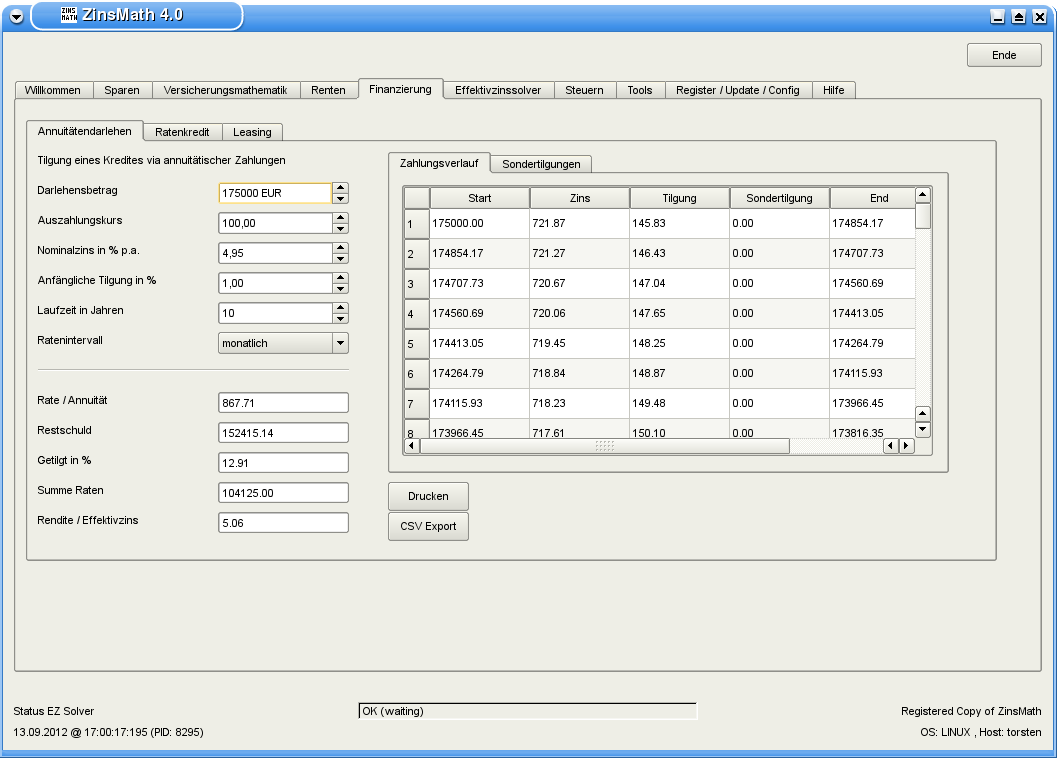Screen dimensions: 1057x758
Task: Open the Ratenintervall dropdown
Action: coord(340,343)
